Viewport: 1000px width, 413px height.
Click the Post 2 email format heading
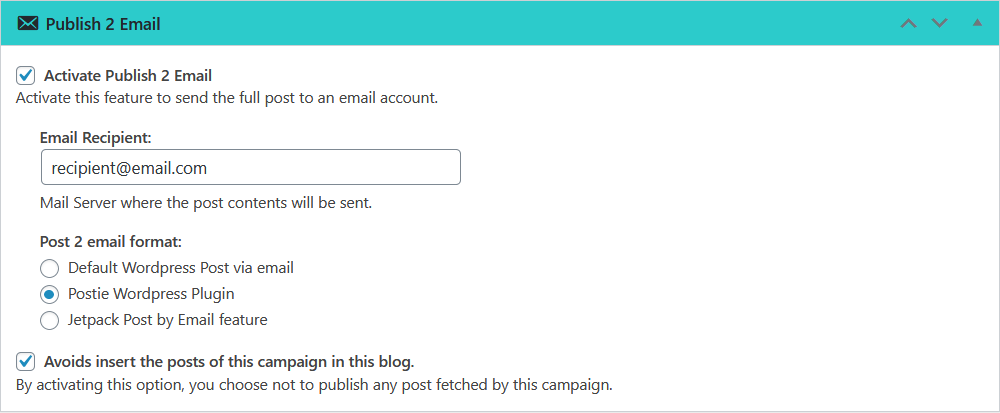(x=111, y=242)
